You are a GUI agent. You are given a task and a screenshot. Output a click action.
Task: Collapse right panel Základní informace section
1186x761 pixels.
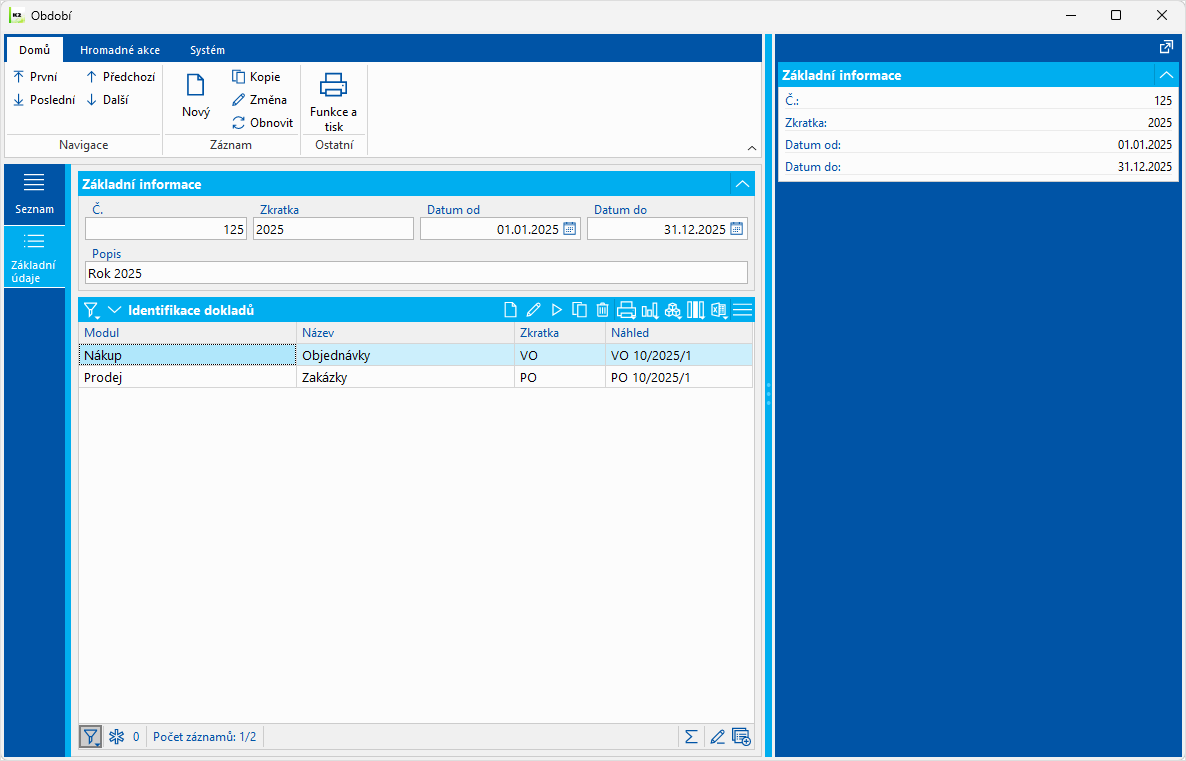(x=1166, y=75)
